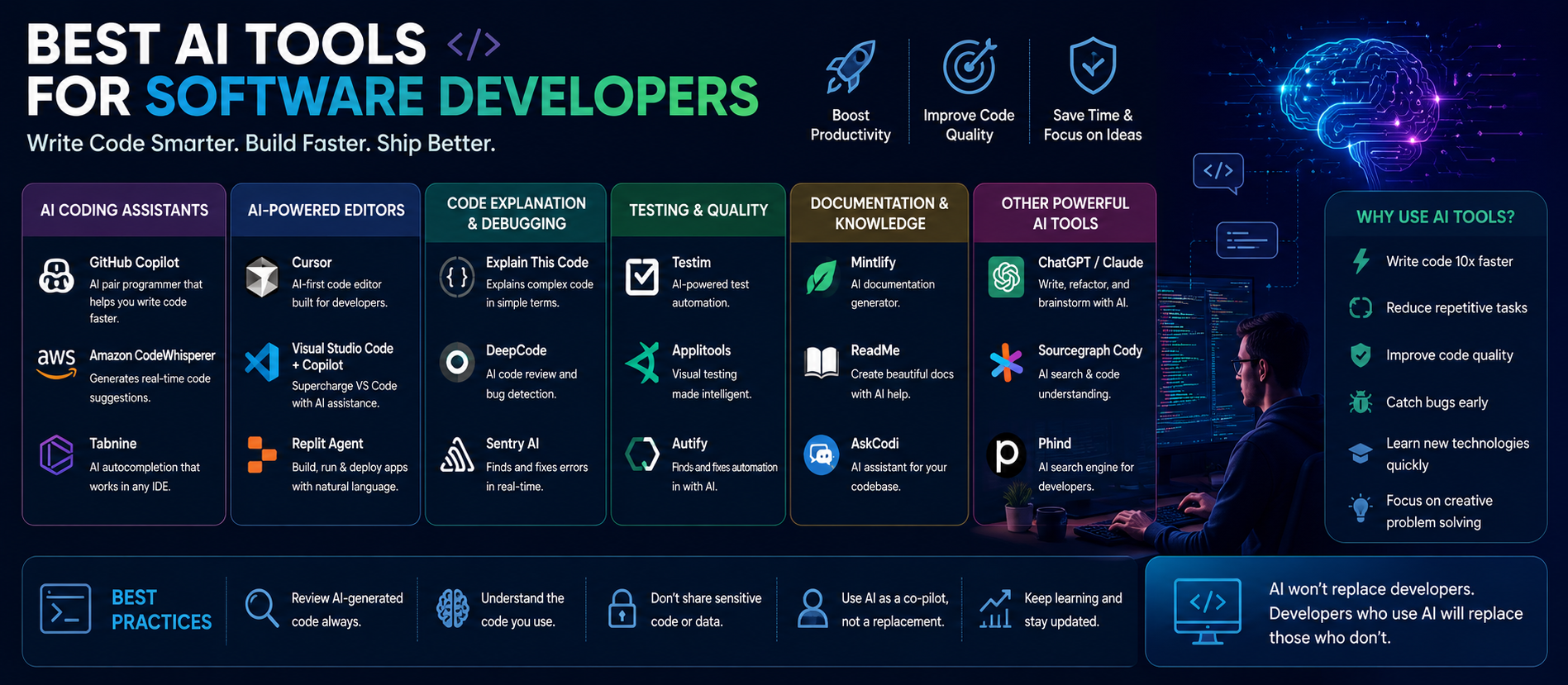Click the code speech bubble near the brain
The image size is (1568, 685).
click(x=1218, y=173)
